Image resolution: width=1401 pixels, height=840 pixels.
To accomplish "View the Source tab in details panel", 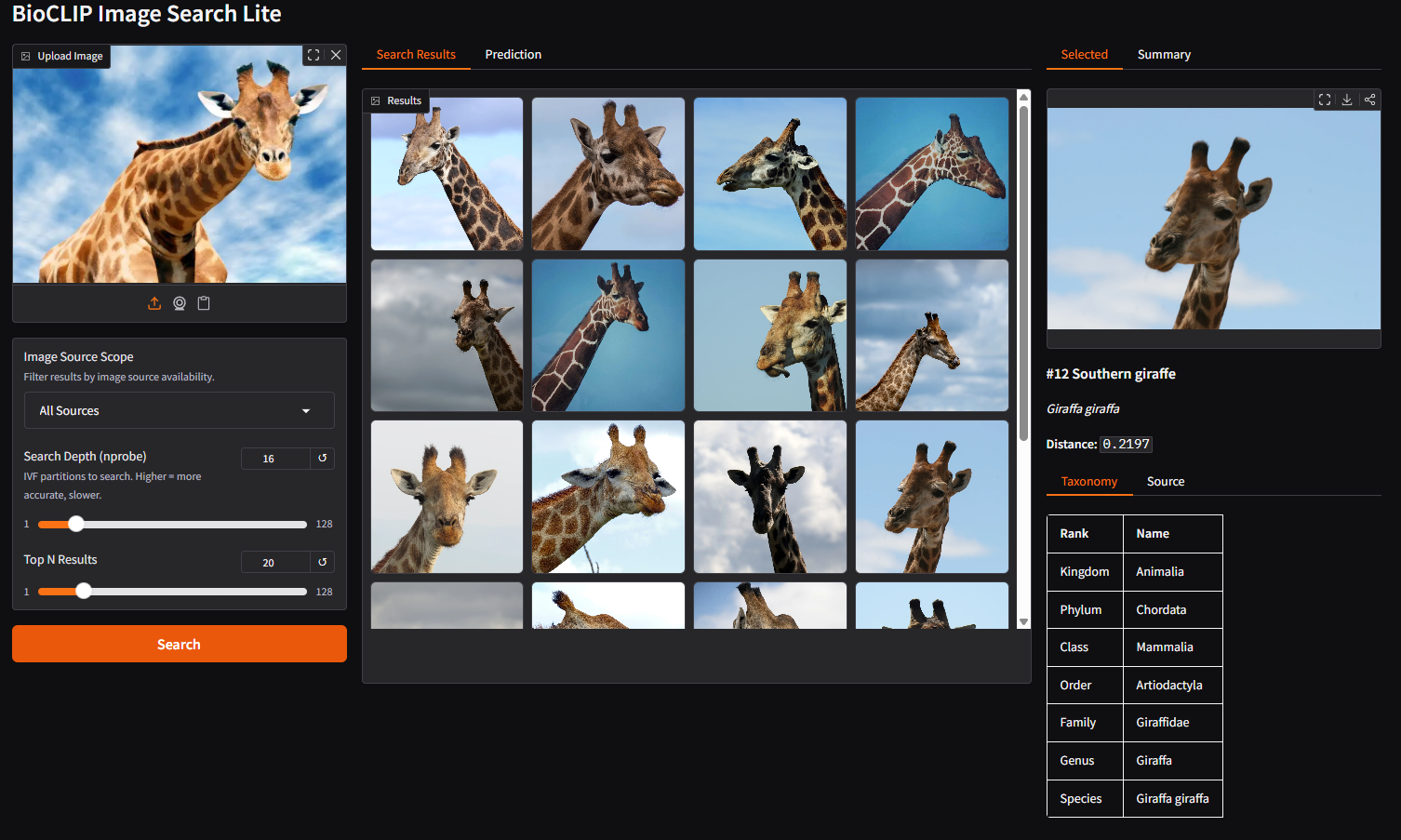I will point(1166,481).
